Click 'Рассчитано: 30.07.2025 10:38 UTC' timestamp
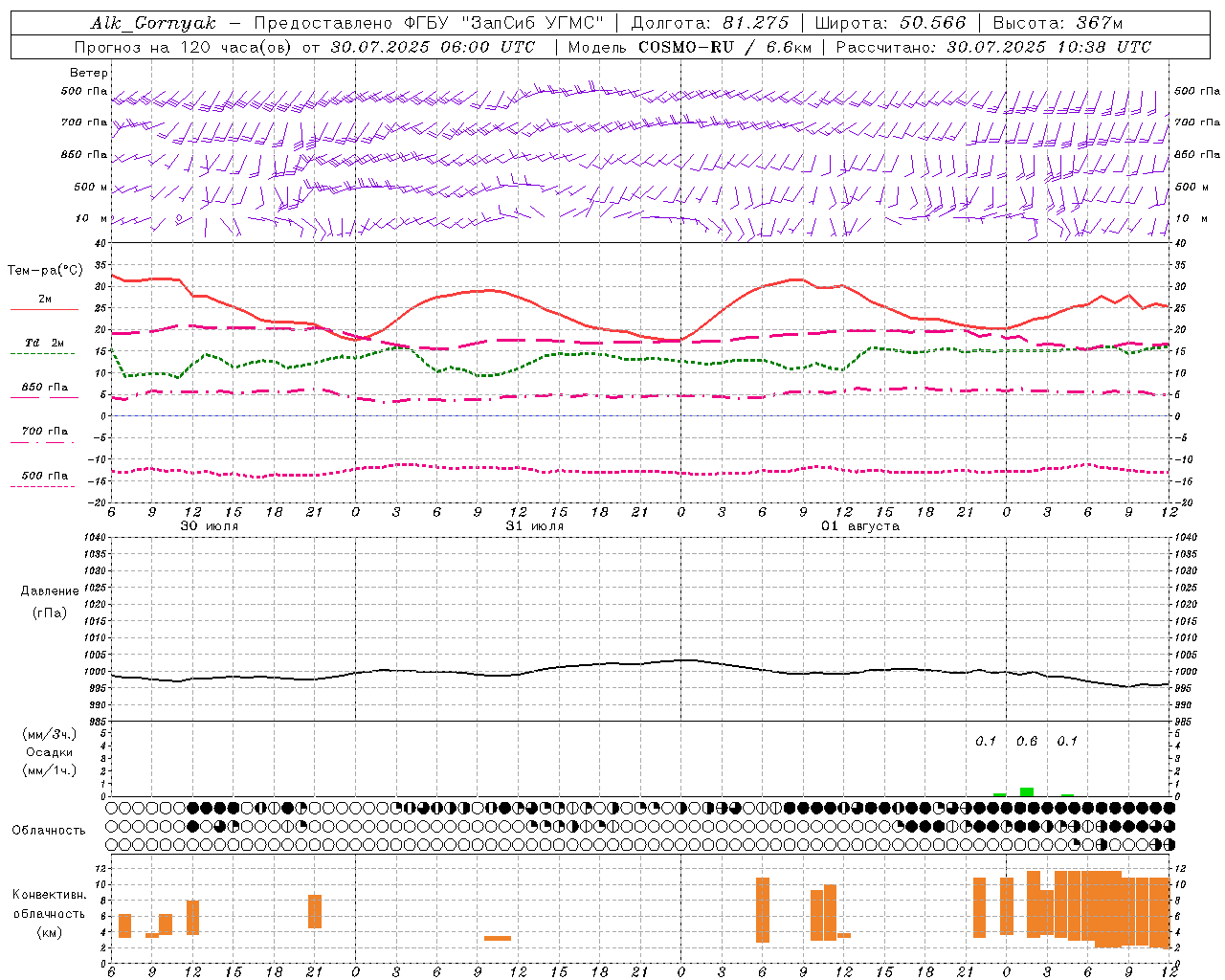This screenshot has width=1225, height=980. [993, 47]
